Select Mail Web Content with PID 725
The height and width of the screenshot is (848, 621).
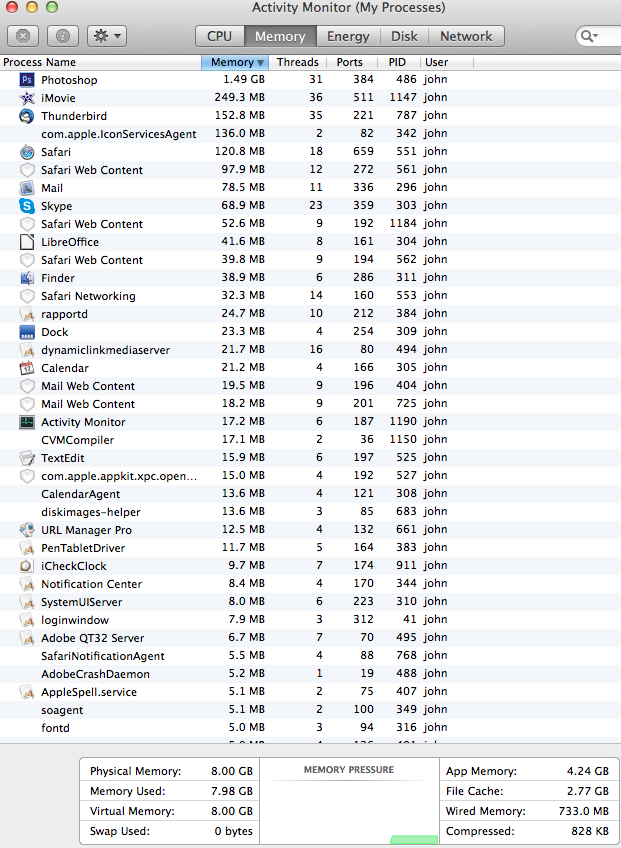click(310, 404)
